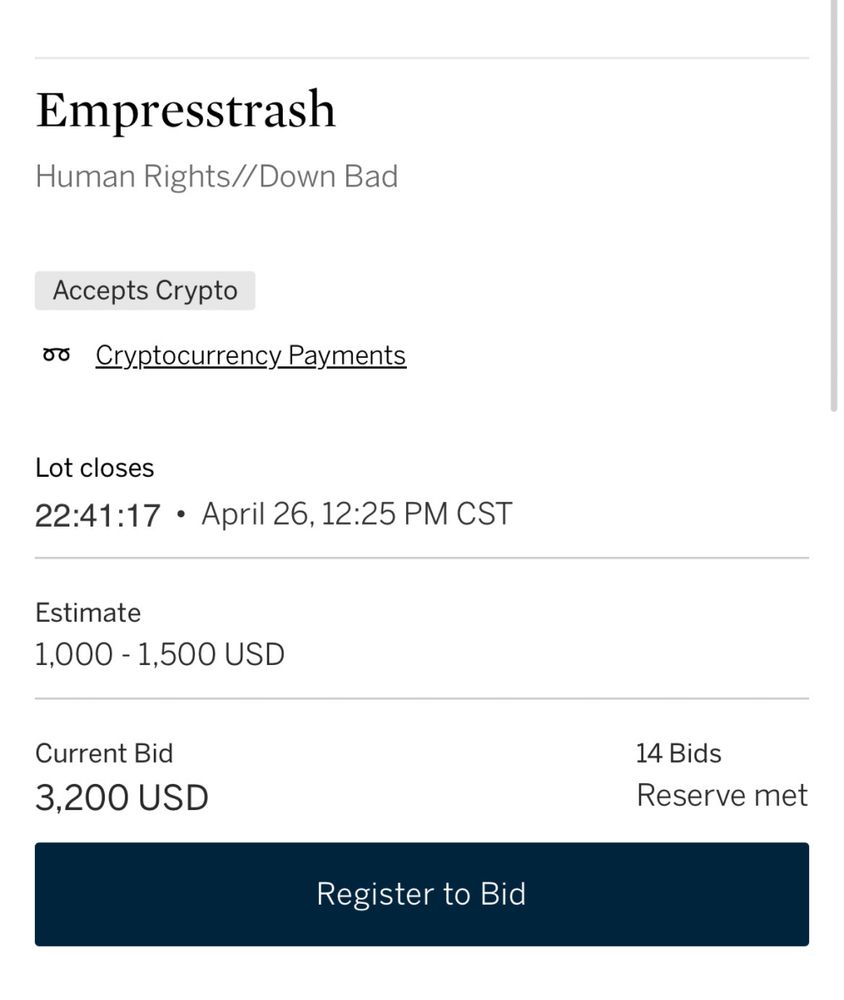The width and height of the screenshot is (844, 1000).
Task: Click the Human Rights//Down Bad subtitle
Action: pyautogui.click(x=216, y=176)
